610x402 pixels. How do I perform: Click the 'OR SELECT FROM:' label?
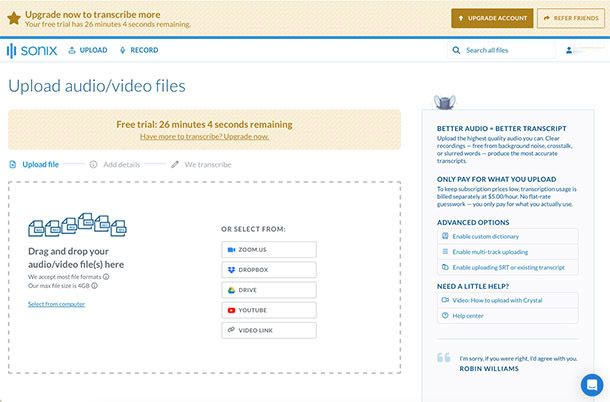pos(253,229)
